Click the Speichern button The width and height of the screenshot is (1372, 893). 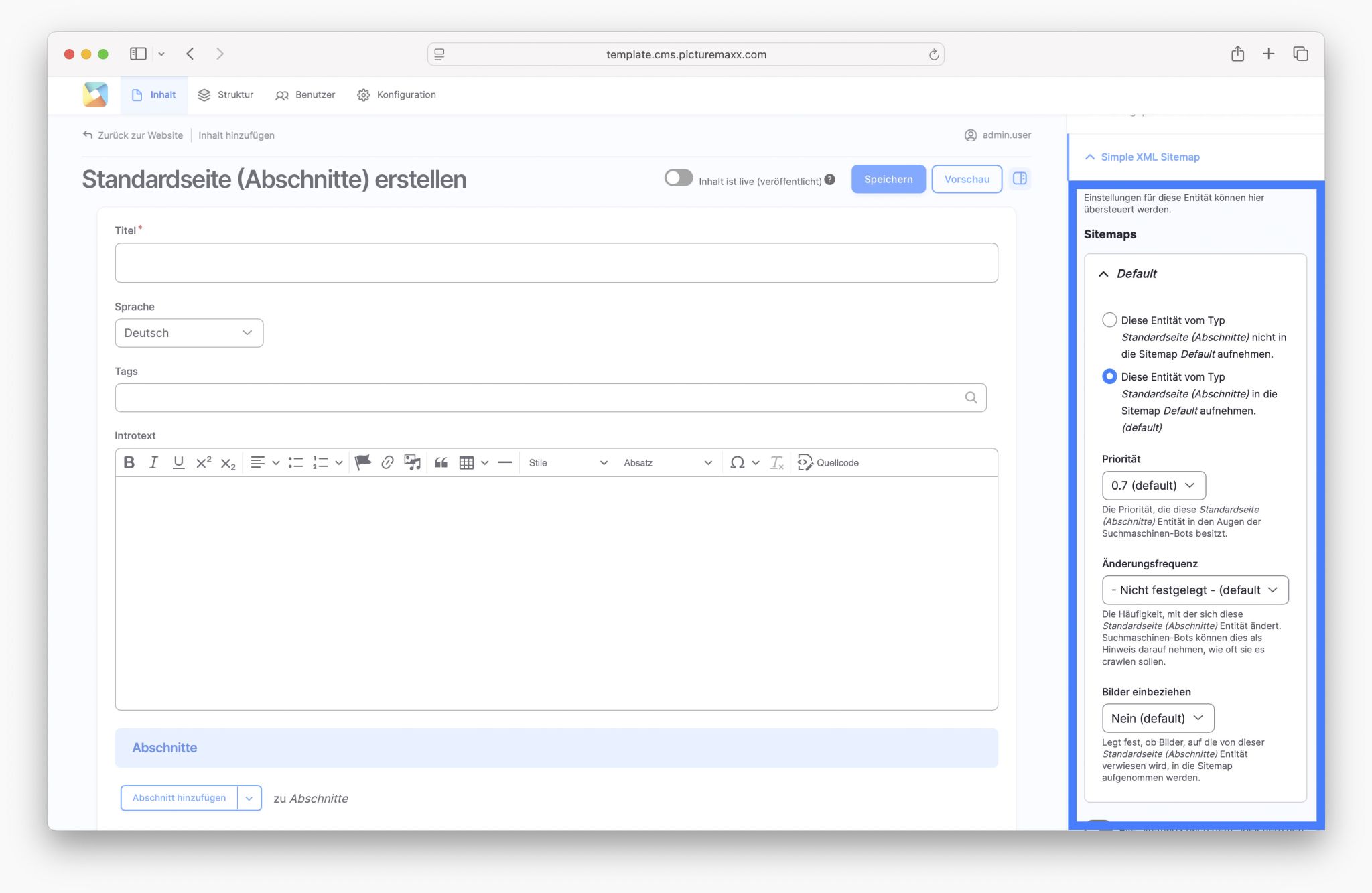coord(888,179)
